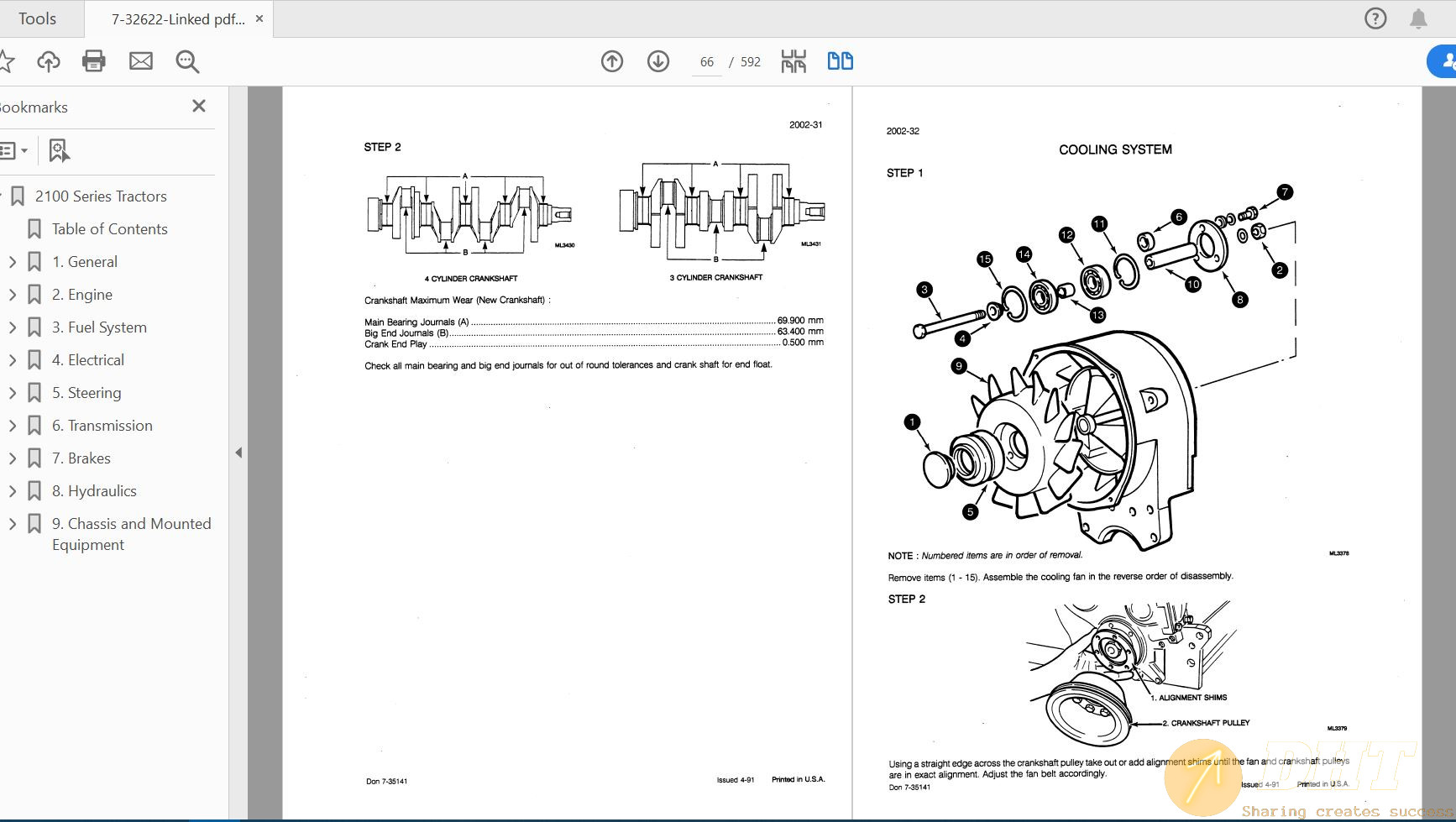Viewport: 1456px width, 822px height.
Task: Expand the 6. Transmission bookmark
Action: click(x=13, y=426)
